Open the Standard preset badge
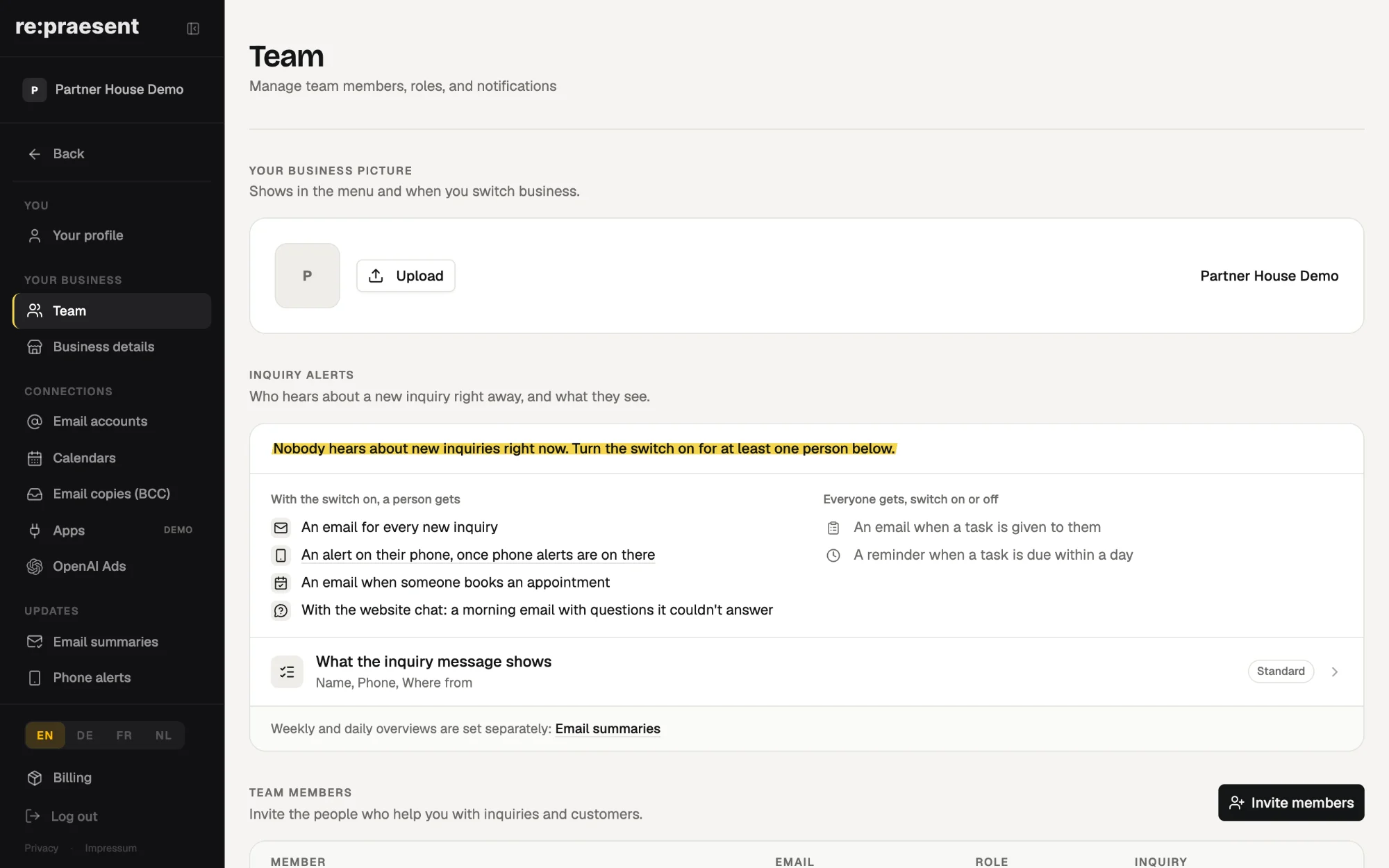Viewport: 1389px width, 868px height. click(x=1281, y=671)
